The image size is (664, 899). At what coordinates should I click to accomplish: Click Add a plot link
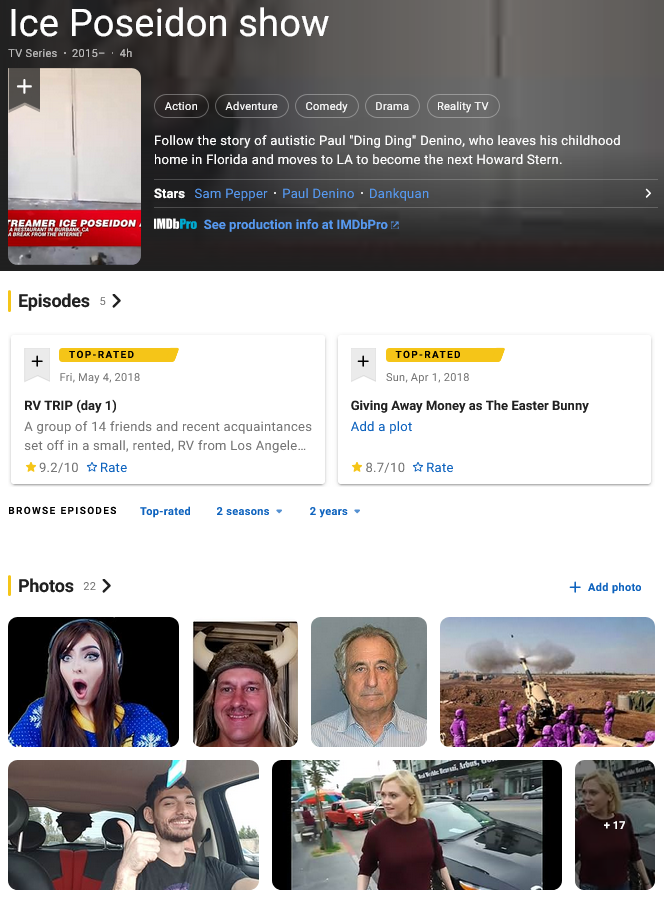pyautogui.click(x=381, y=427)
